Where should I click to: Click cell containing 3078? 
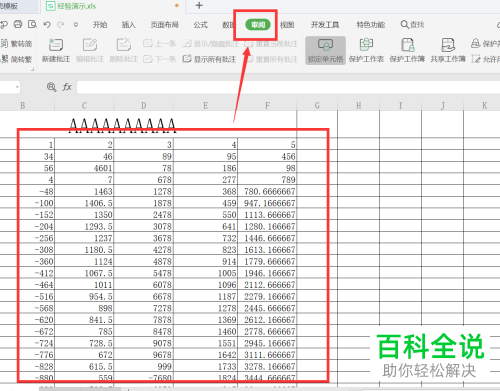[143, 226]
